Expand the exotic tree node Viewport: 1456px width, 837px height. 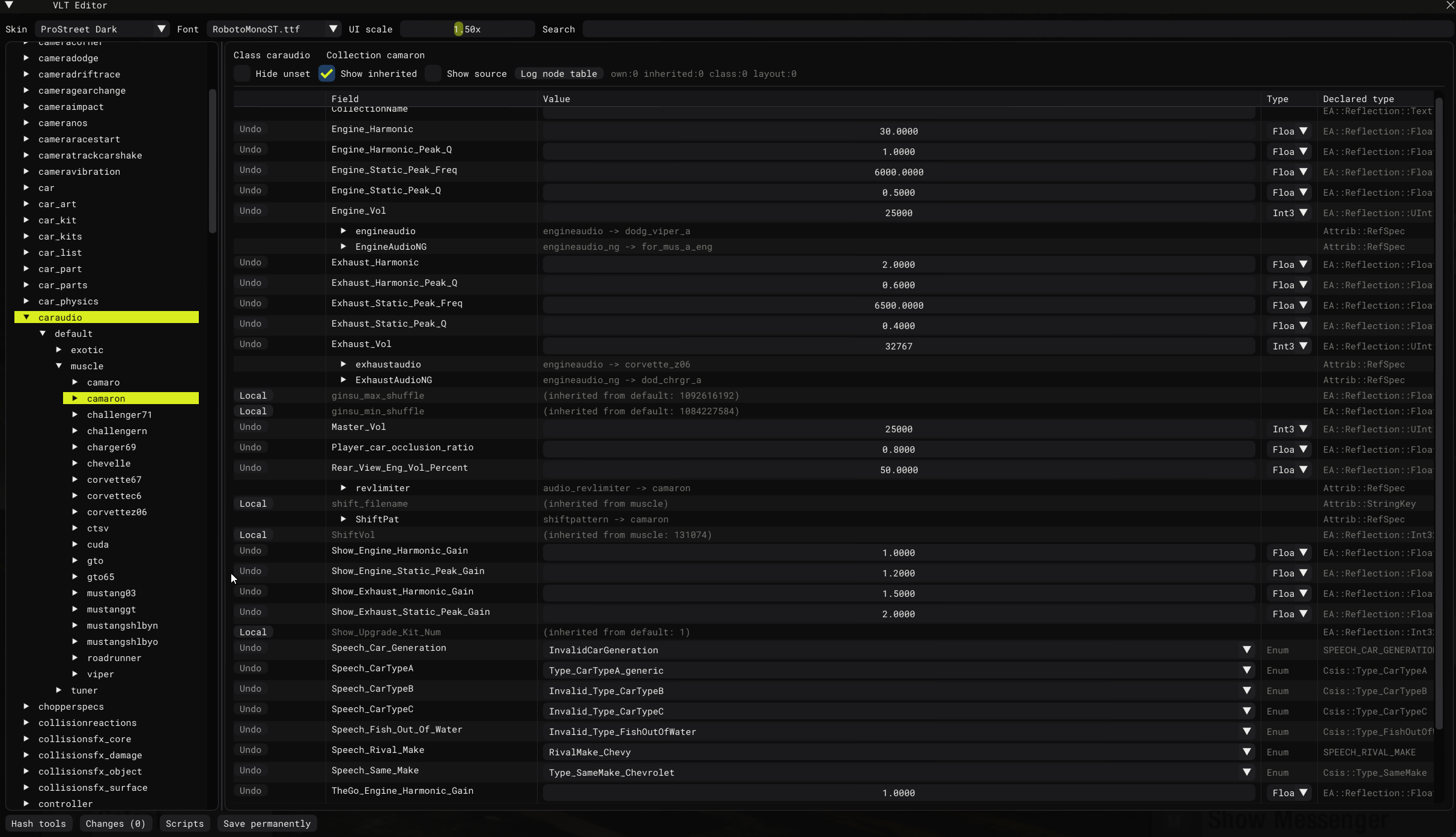[59, 349]
